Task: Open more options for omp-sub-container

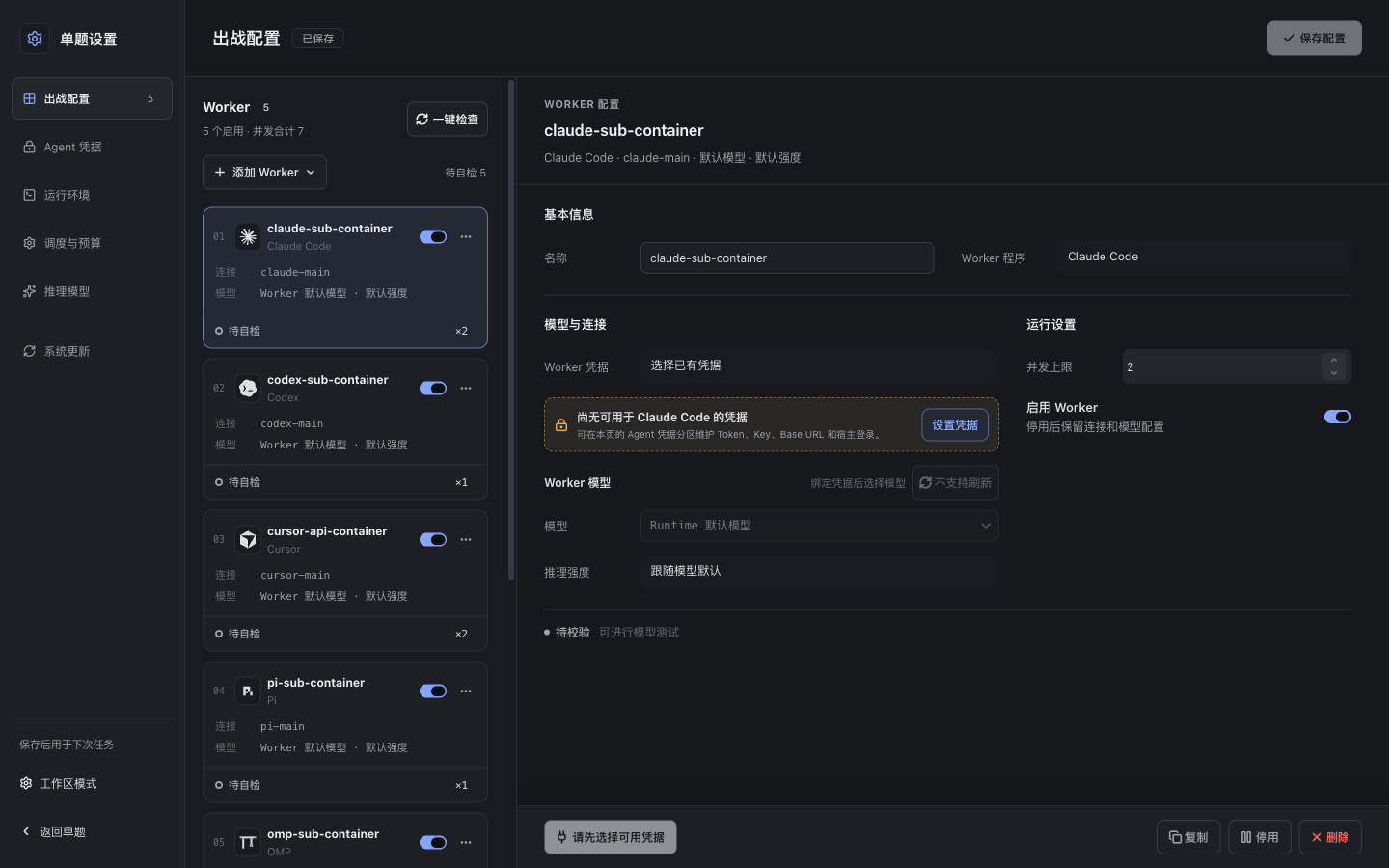Action: (x=466, y=843)
